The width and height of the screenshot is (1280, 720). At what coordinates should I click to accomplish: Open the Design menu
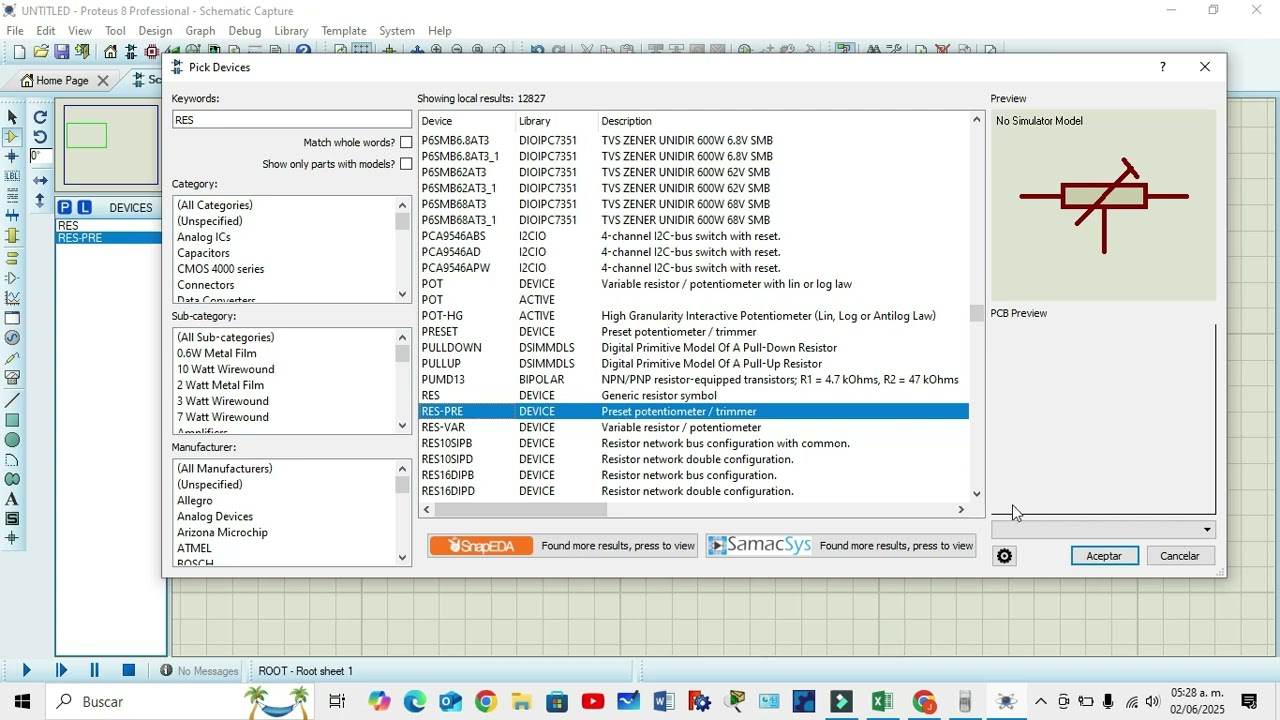(155, 31)
